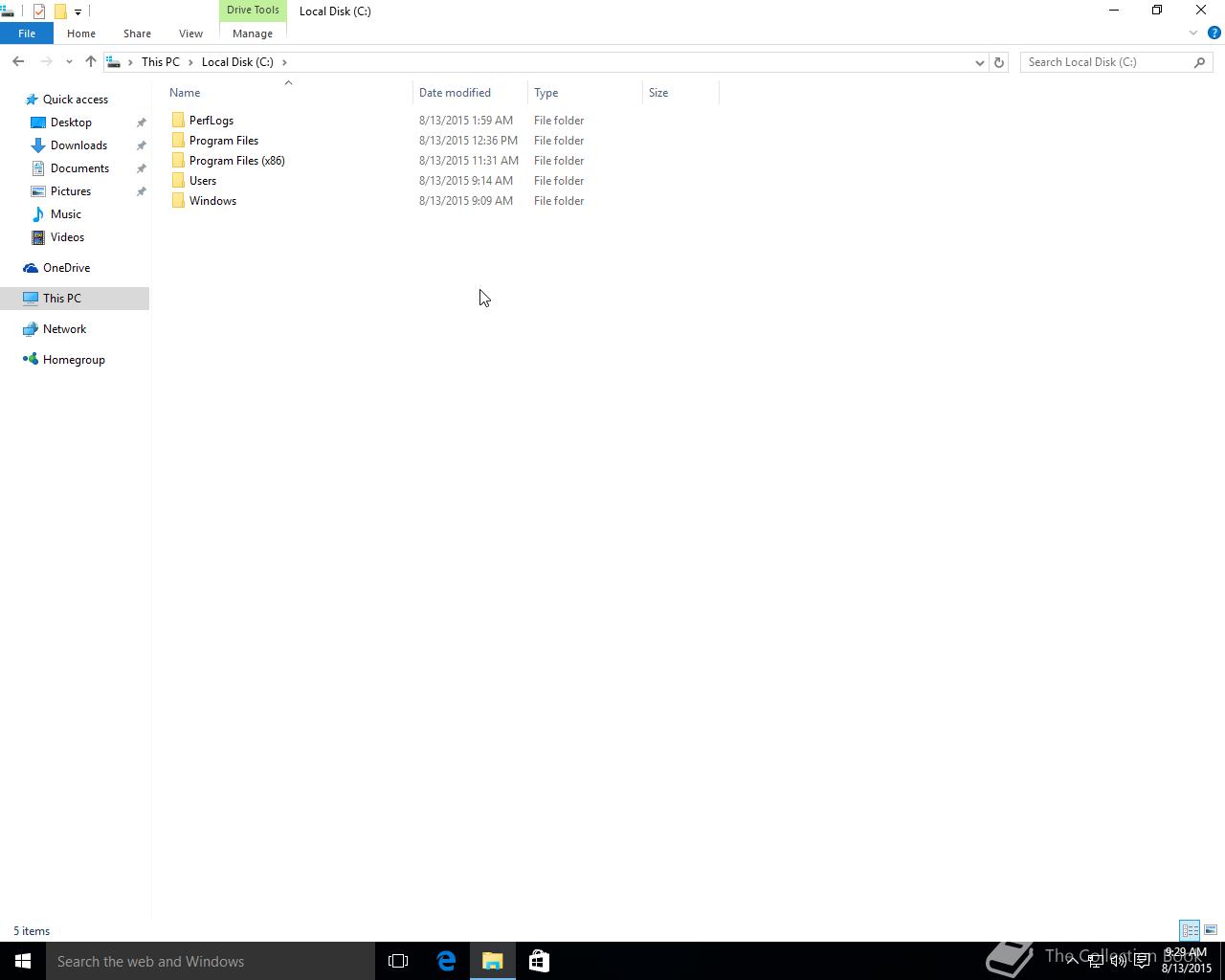This screenshot has width=1225, height=980.
Task: Open the Action Center notifications icon
Action: pyautogui.click(x=1142, y=961)
